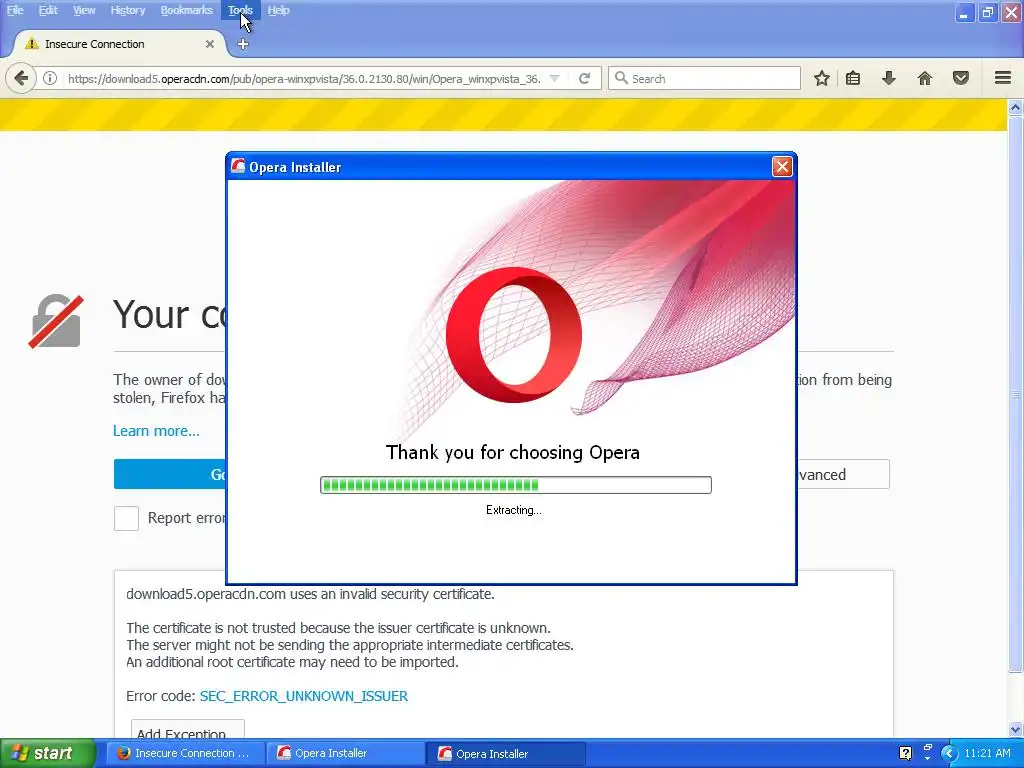This screenshot has width=1024, height=768.
Task: Click scrollbar up arrow
Action: tap(1015, 108)
